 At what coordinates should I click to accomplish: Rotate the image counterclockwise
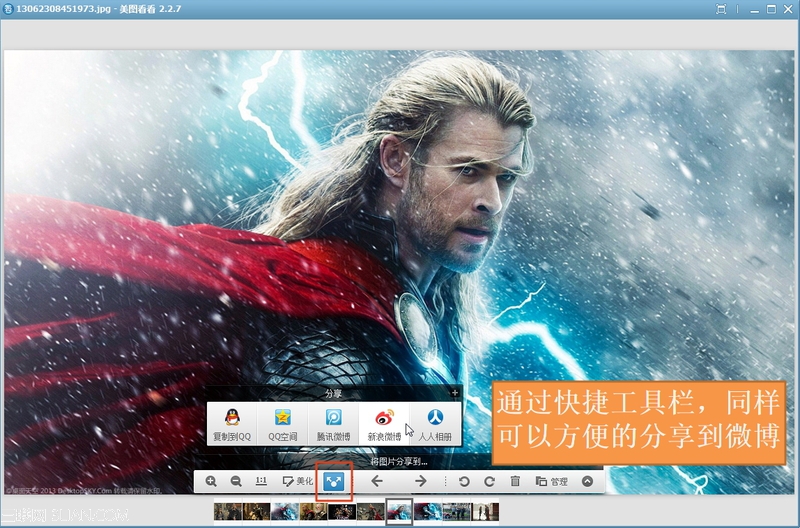(464, 481)
